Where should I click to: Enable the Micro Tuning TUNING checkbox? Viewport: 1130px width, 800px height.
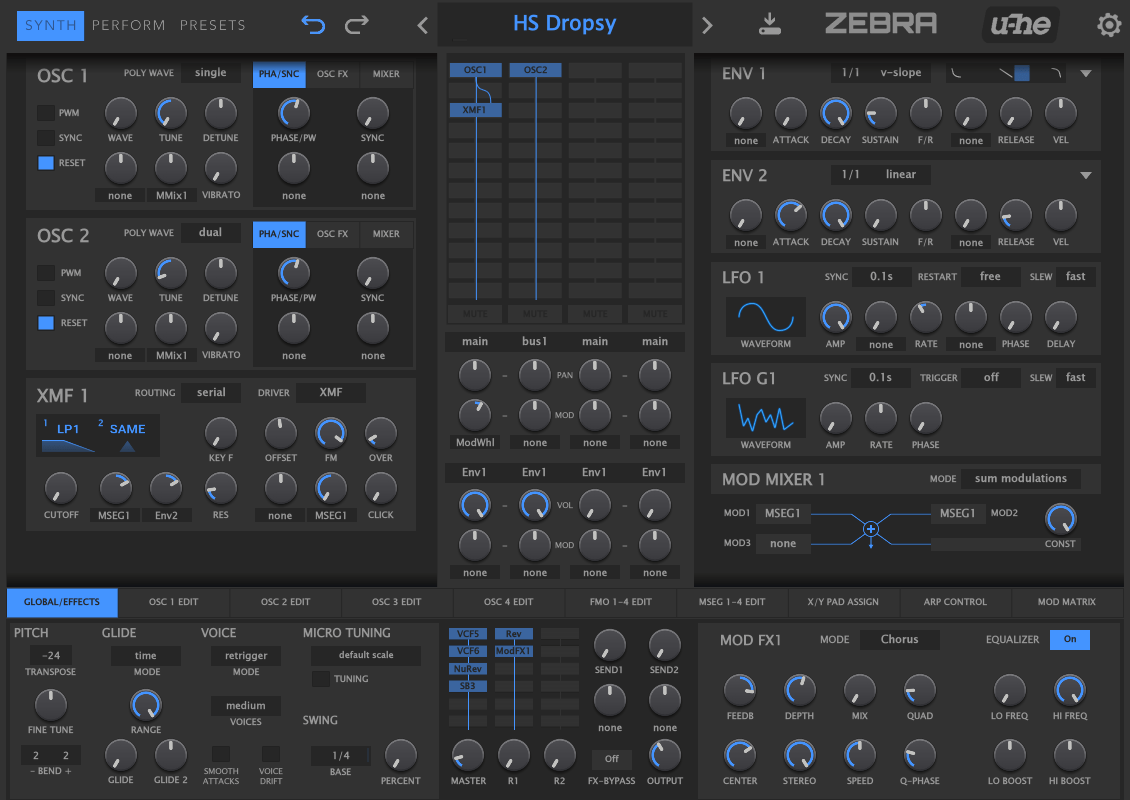(321, 679)
